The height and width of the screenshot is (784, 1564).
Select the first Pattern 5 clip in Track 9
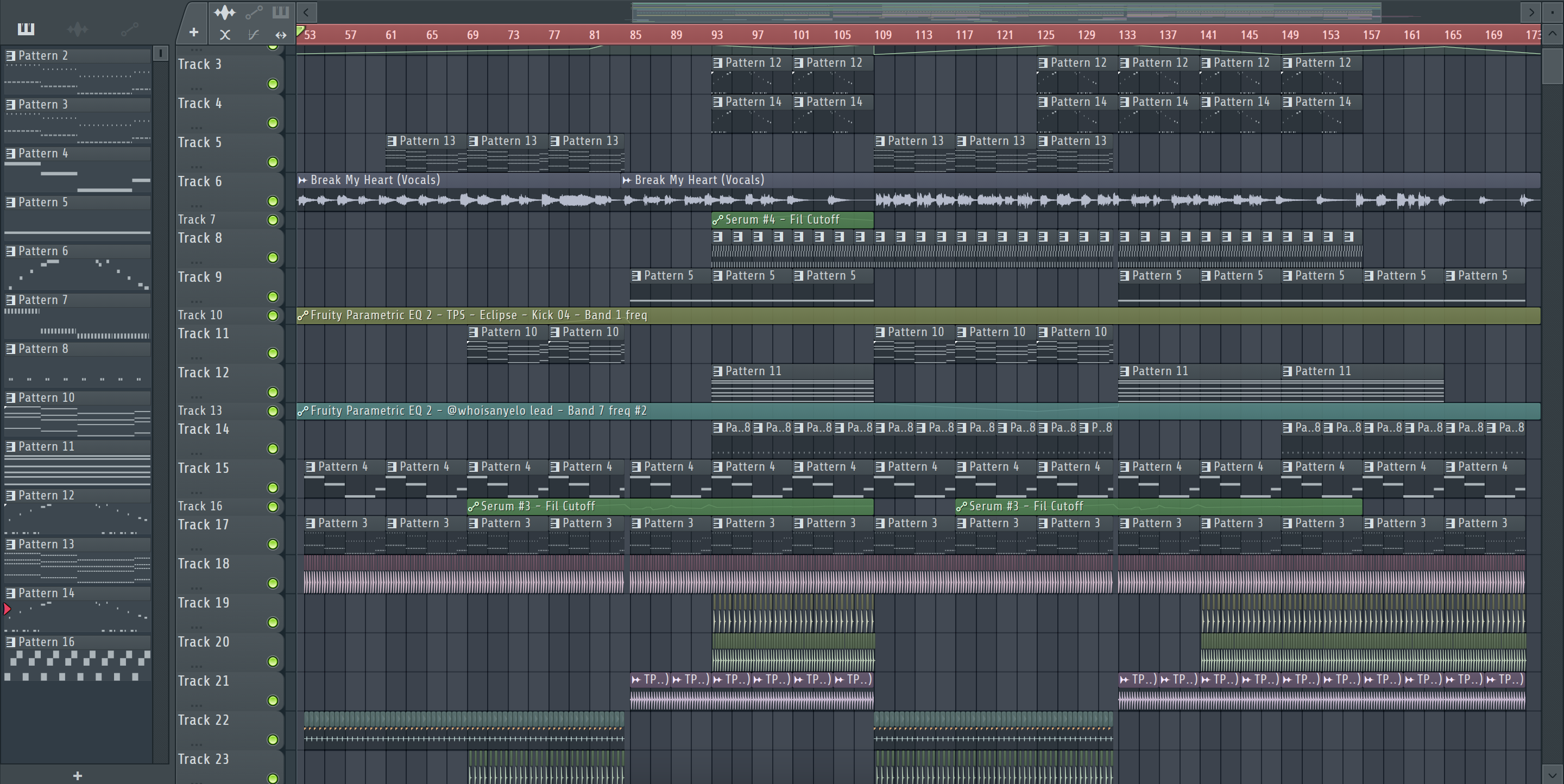tap(670, 287)
